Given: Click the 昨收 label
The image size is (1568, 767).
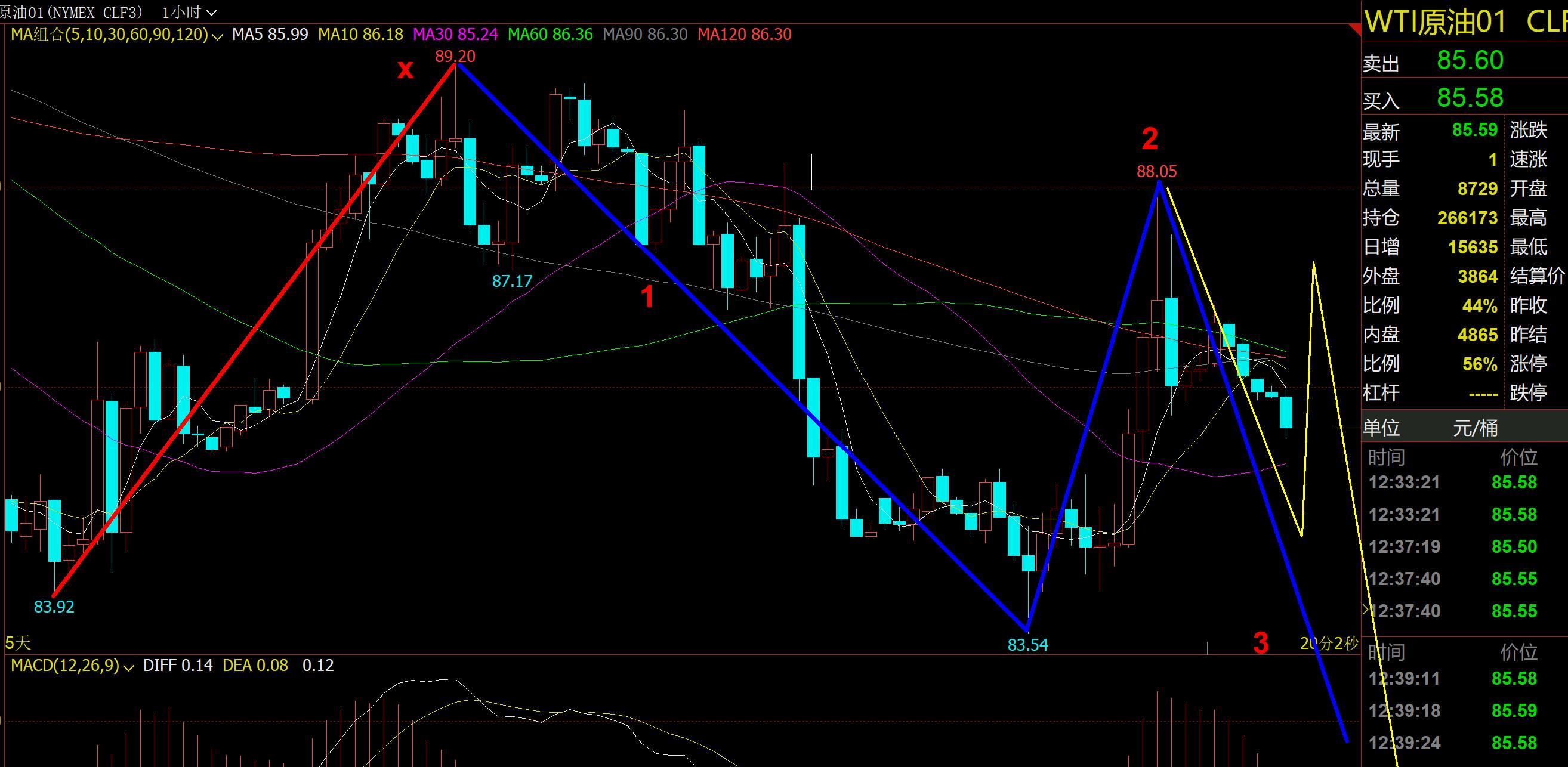Looking at the screenshot, I should coord(1529,305).
